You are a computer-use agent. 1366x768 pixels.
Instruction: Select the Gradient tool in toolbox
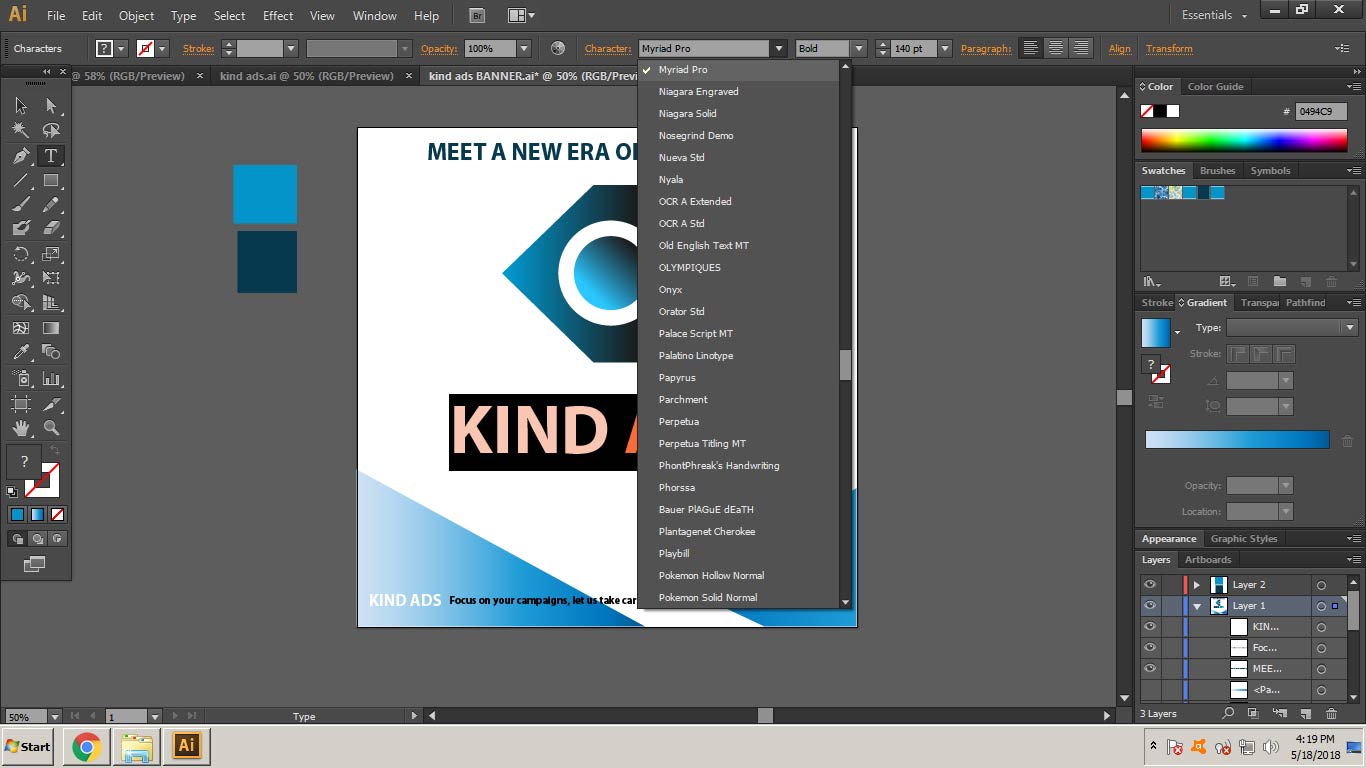click(x=51, y=327)
